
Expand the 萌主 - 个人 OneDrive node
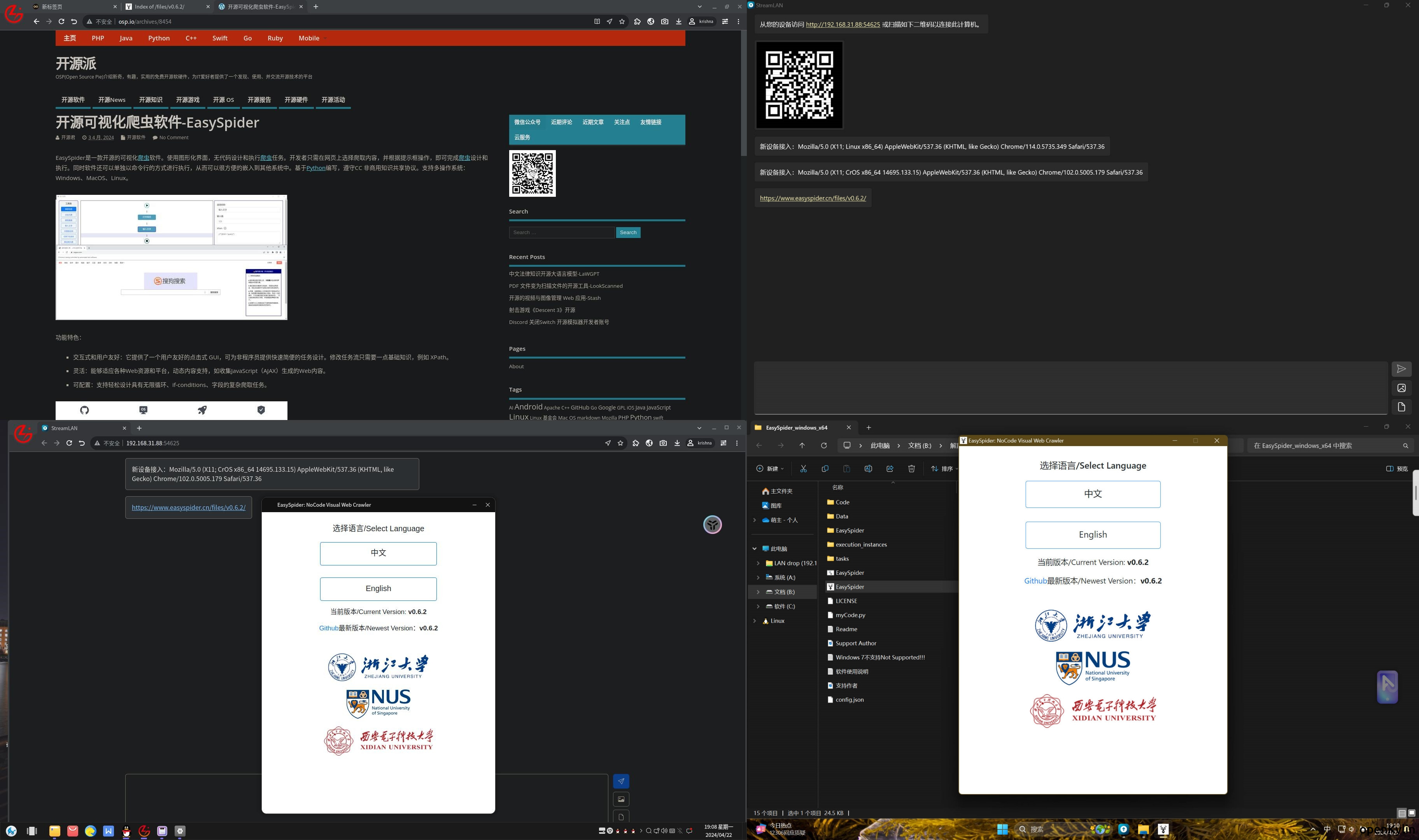755,520
